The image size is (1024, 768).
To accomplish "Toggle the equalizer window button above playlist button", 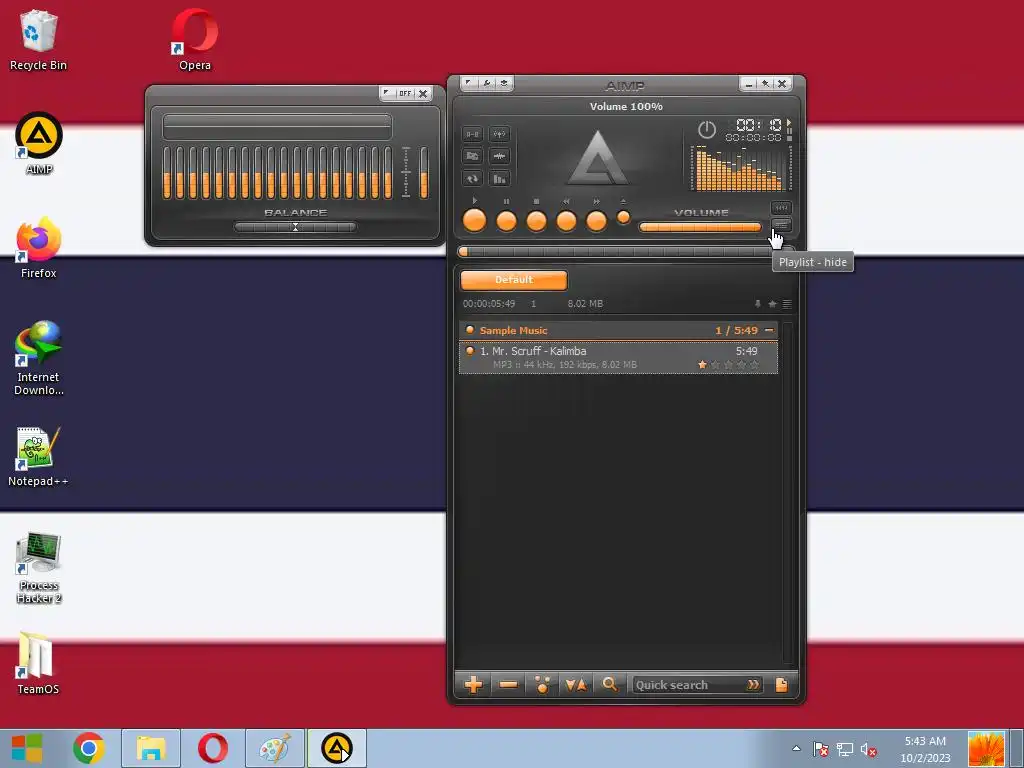I will tap(781, 208).
